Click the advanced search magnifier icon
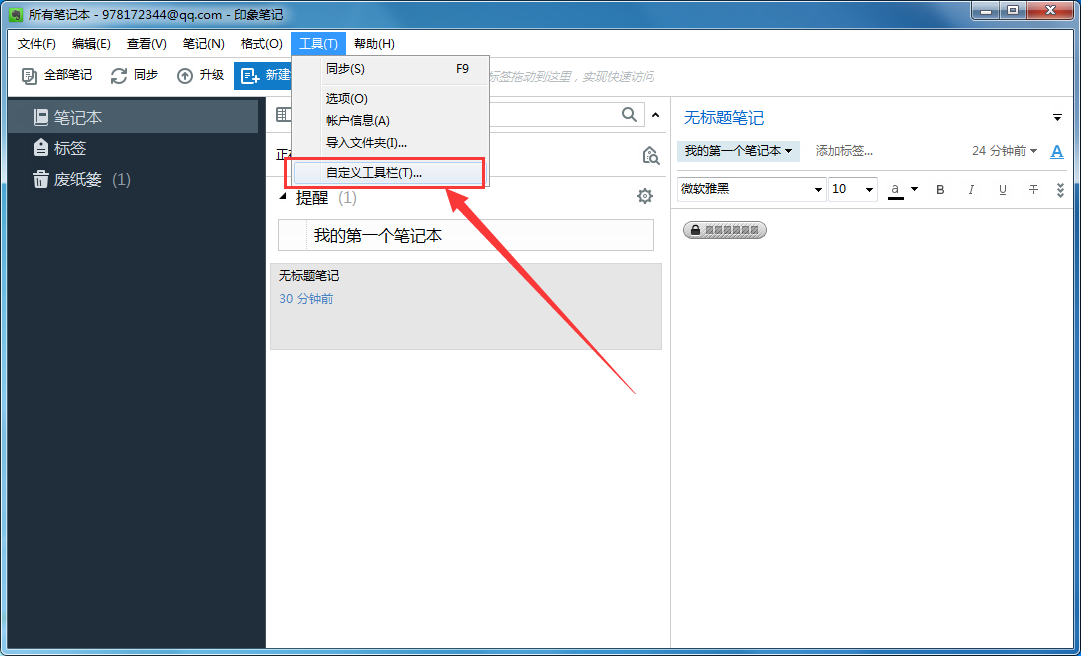1081x656 pixels. (650, 156)
